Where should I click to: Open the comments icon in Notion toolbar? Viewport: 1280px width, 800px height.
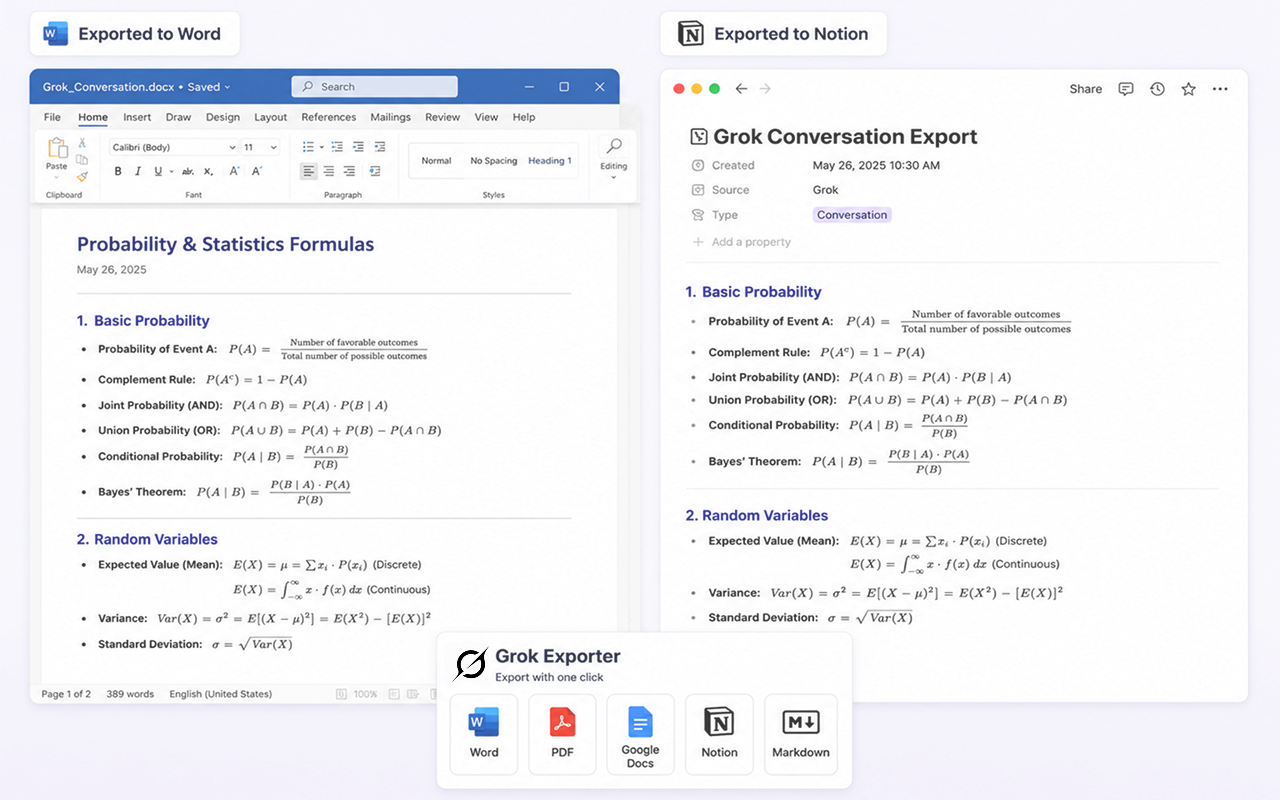pyautogui.click(x=1126, y=89)
